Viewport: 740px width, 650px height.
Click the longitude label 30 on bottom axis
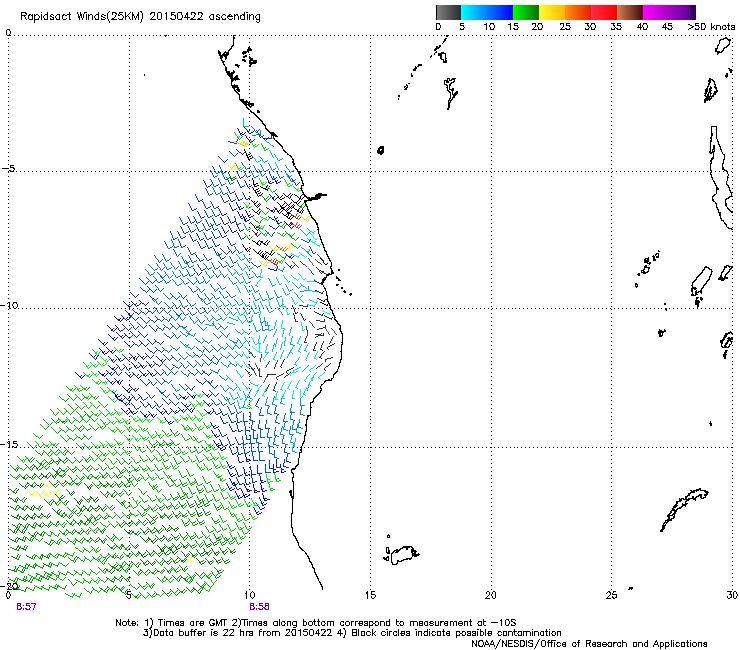(732, 595)
